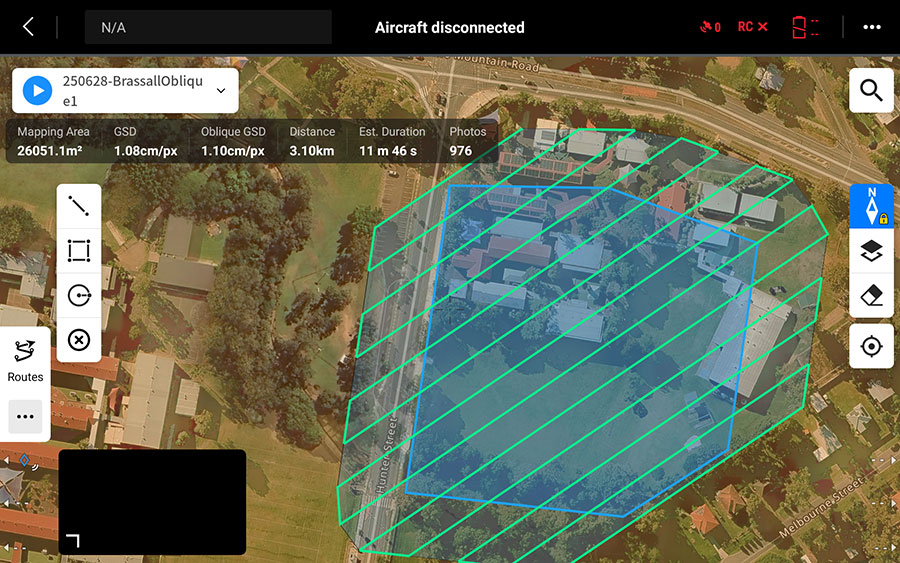Open the battery status indicator

[805, 27]
